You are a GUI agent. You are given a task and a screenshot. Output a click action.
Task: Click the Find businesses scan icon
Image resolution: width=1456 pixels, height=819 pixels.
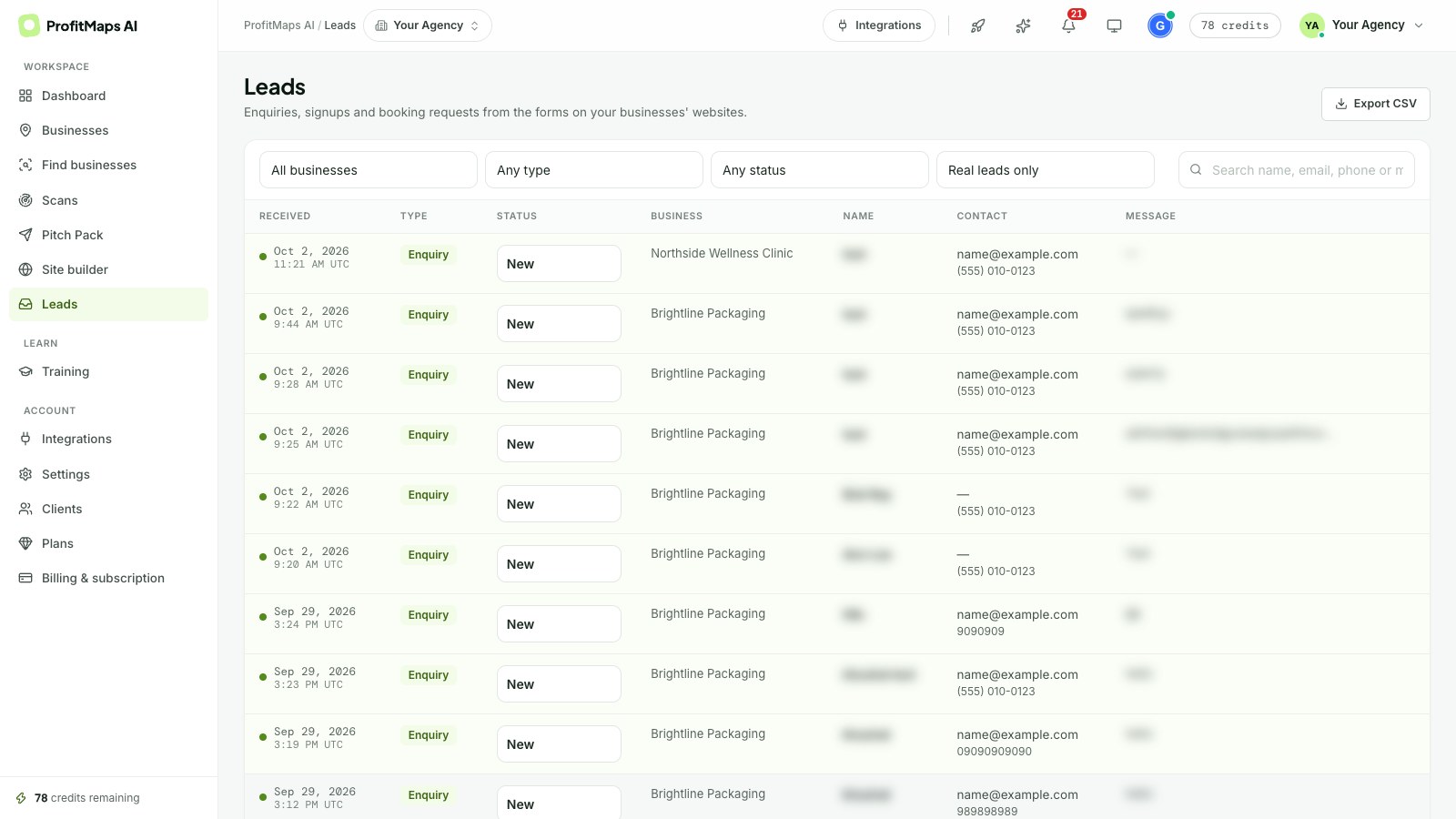click(x=25, y=165)
